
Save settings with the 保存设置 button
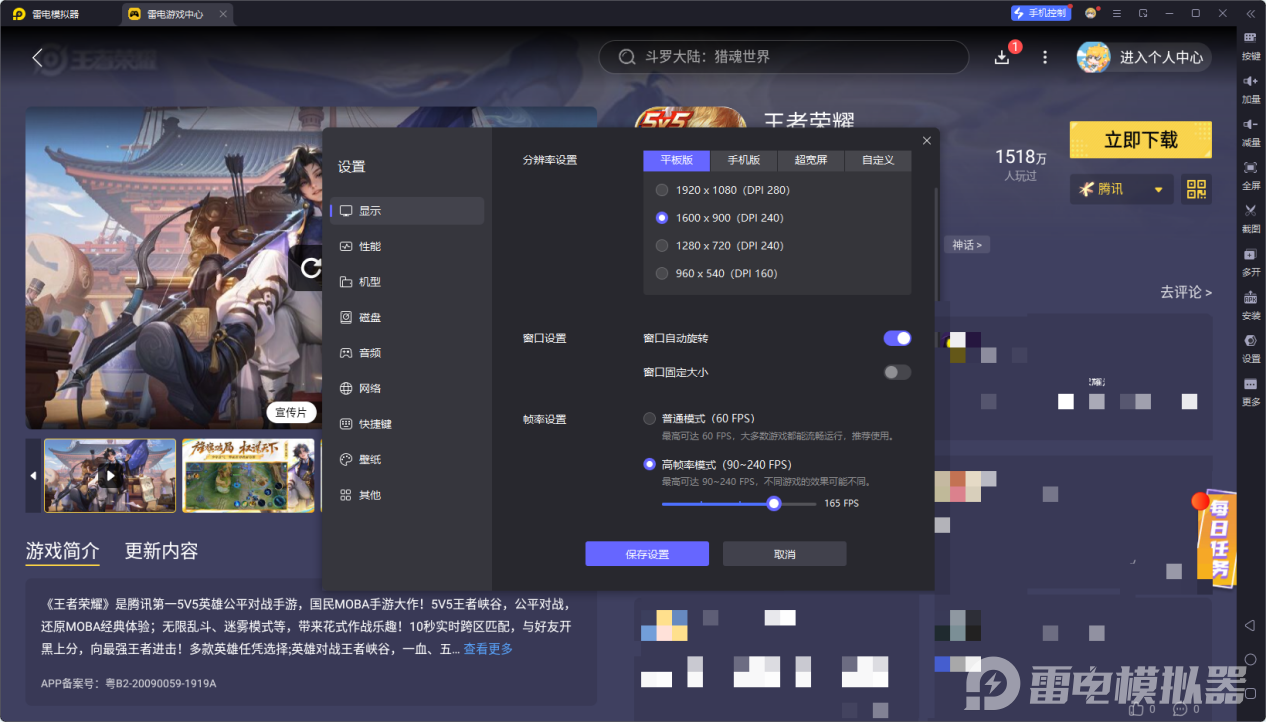[x=646, y=553]
